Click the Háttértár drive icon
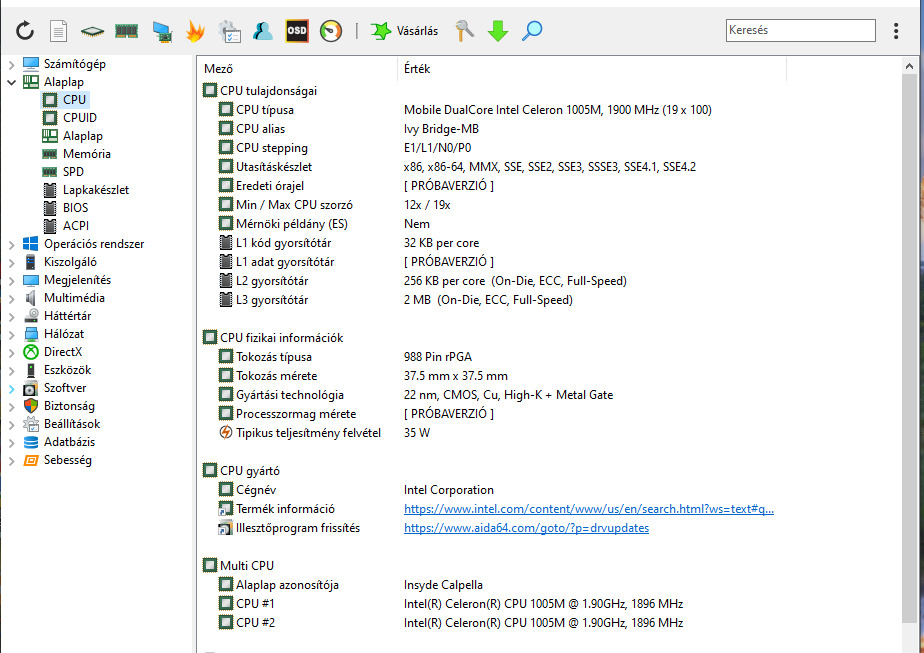The width and height of the screenshot is (924, 653). tap(31, 316)
